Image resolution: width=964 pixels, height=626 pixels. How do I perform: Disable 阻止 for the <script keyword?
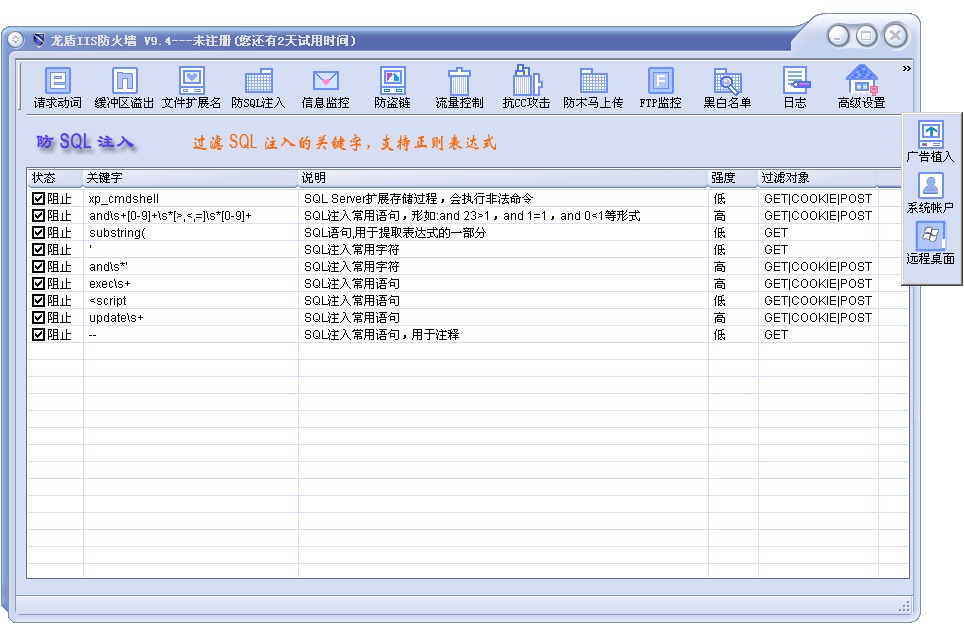coord(36,300)
